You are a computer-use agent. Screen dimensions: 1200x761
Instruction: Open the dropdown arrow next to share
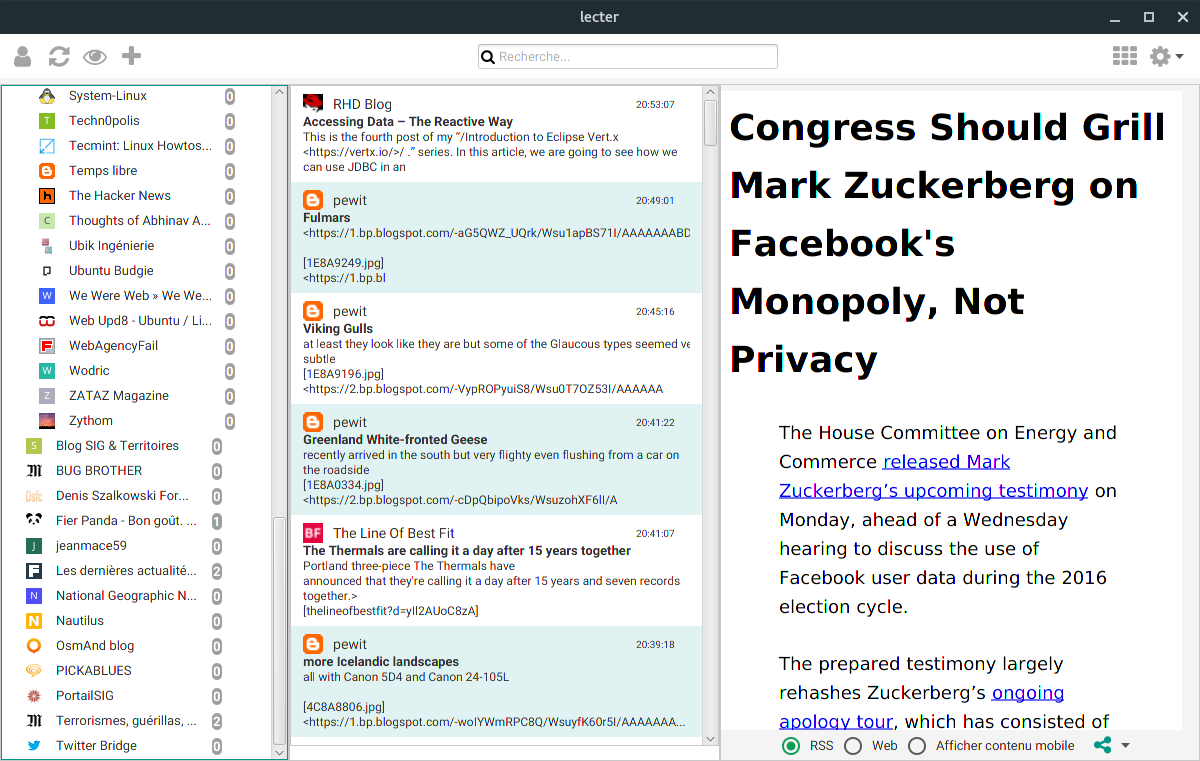pyautogui.click(x=1125, y=746)
